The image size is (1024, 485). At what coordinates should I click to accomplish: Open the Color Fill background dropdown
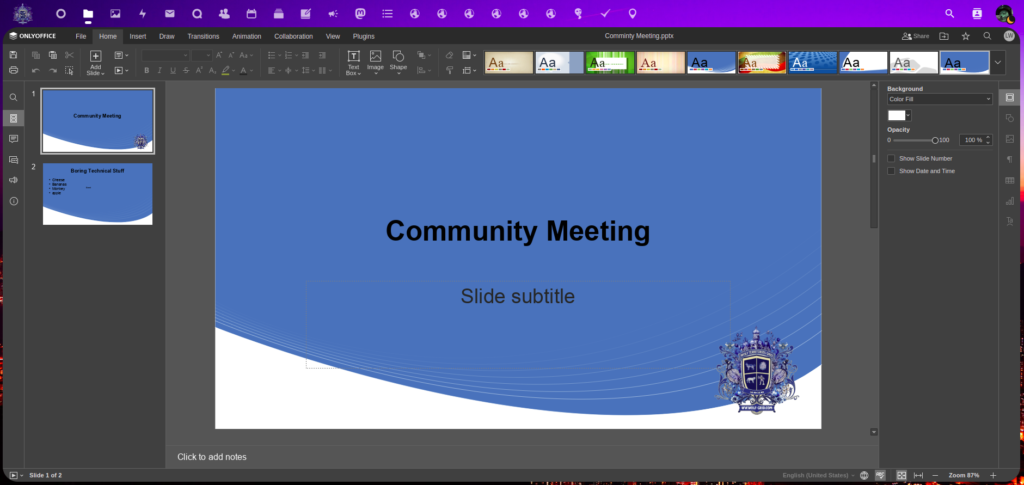(939, 99)
